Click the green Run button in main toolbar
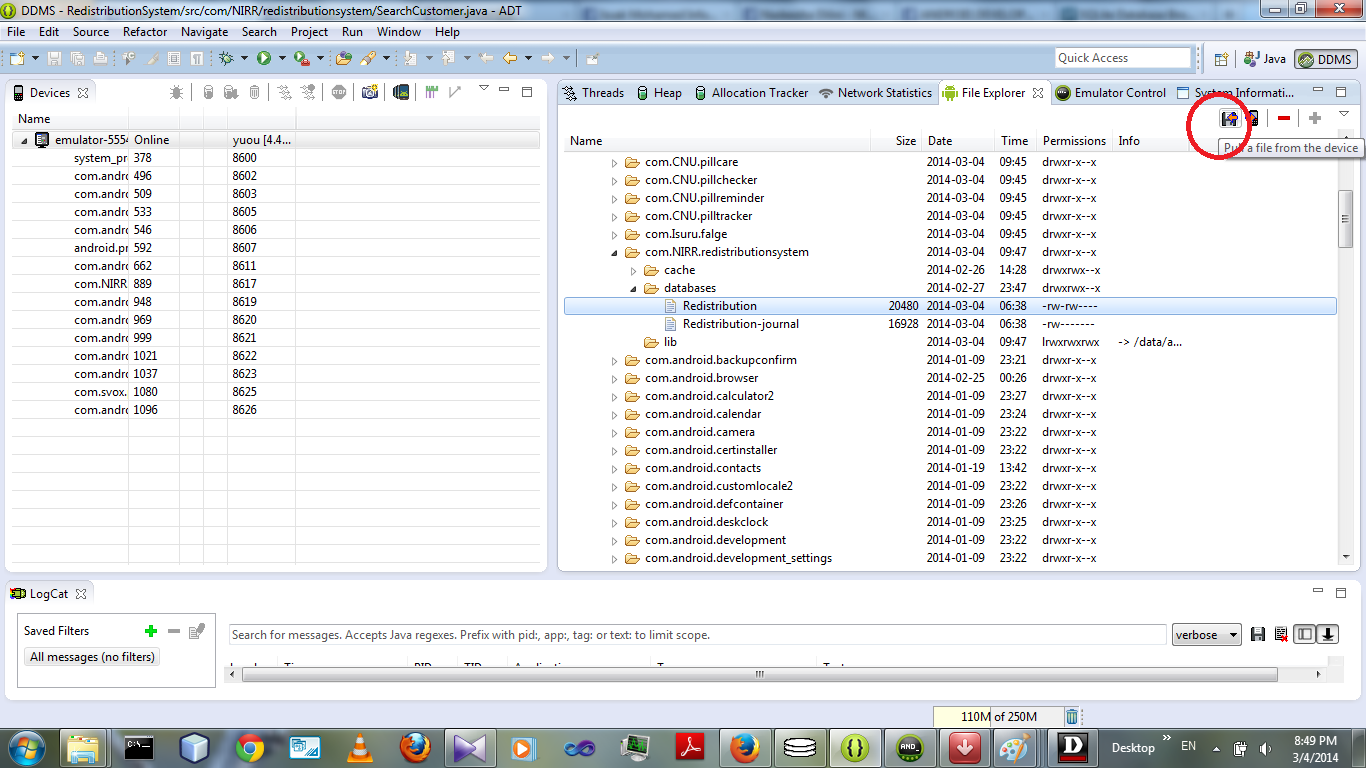 click(264, 58)
